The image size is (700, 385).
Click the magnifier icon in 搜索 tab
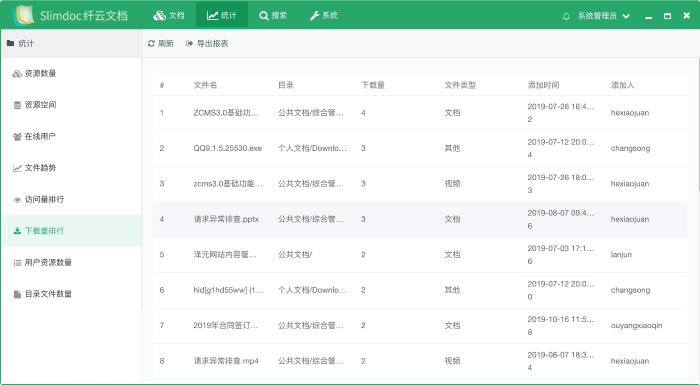pyautogui.click(x=264, y=16)
